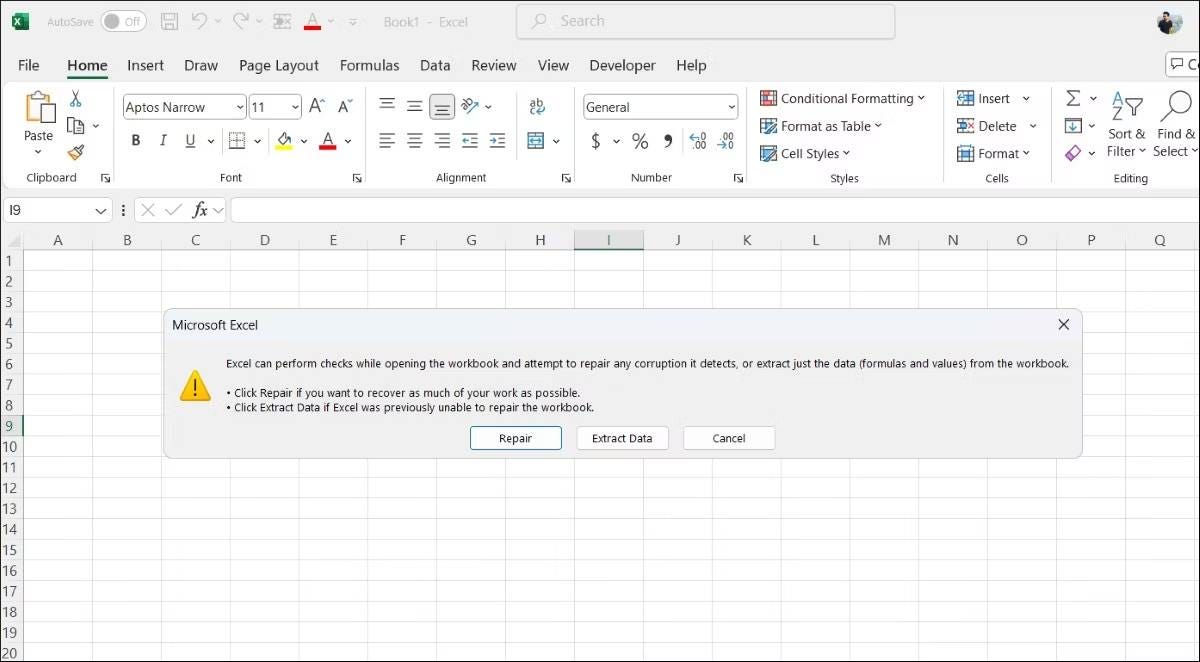Toggle bold formatting
1200x662 pixels.
136,140
